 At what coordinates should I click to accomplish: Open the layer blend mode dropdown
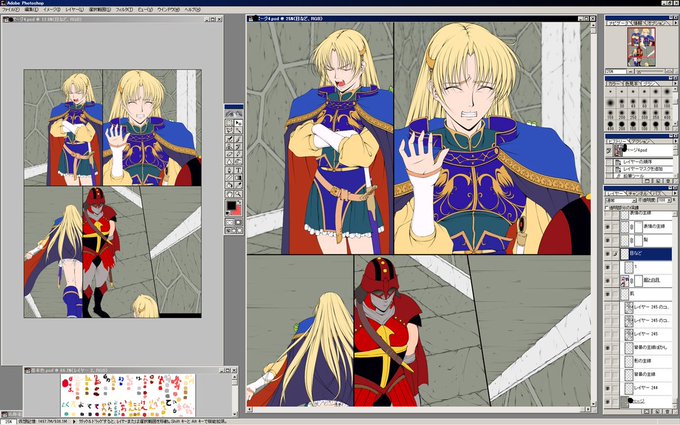coord(621,200)
